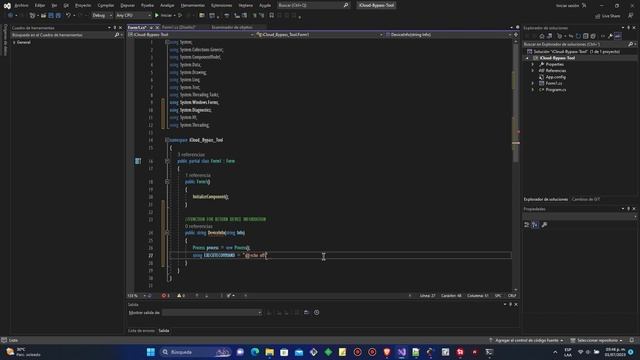640x360 pixels.
Task: Click the refresh icon in Solution Explorer toolbar
Action: [578, 36]
